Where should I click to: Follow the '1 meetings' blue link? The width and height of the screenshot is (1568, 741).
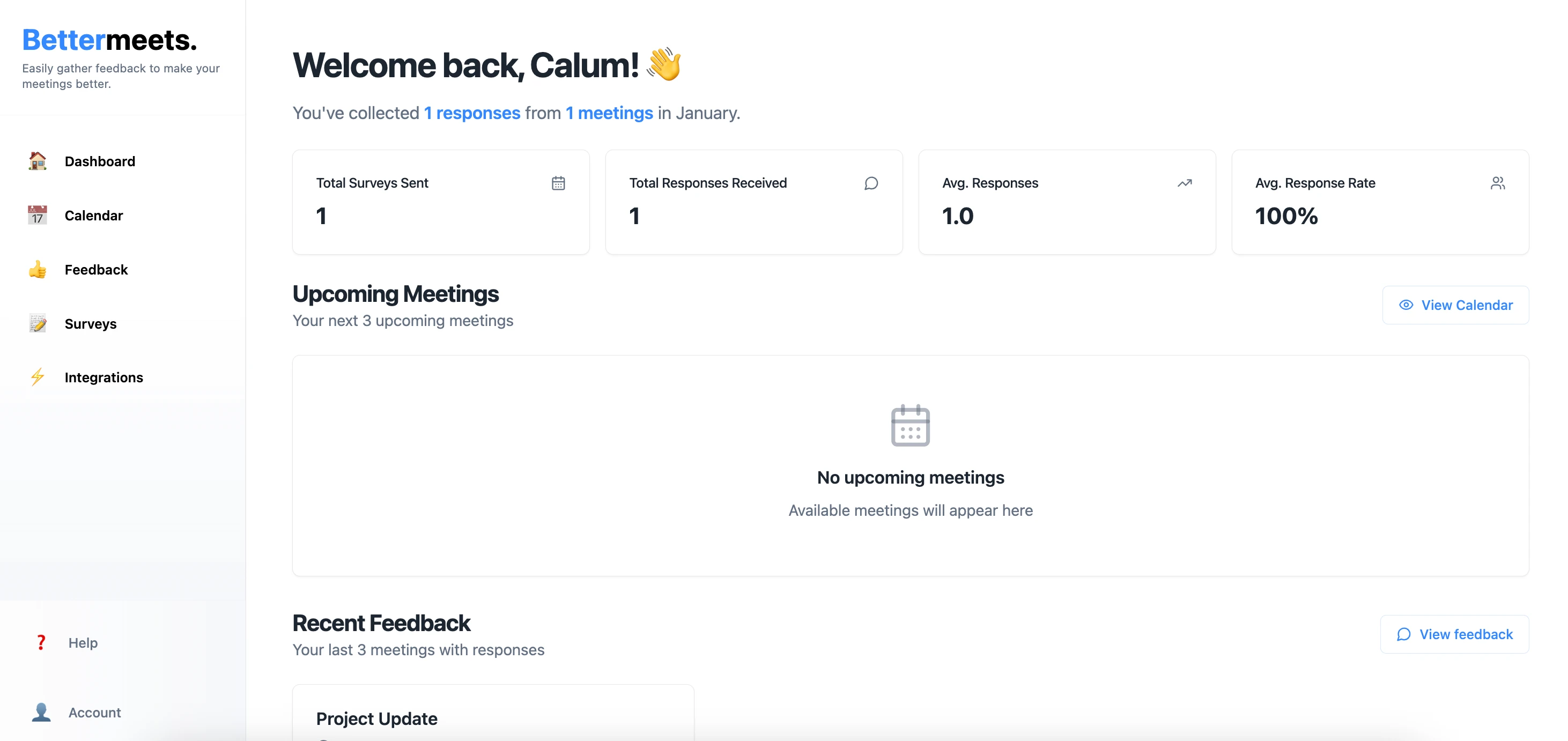tap(609, 113)
